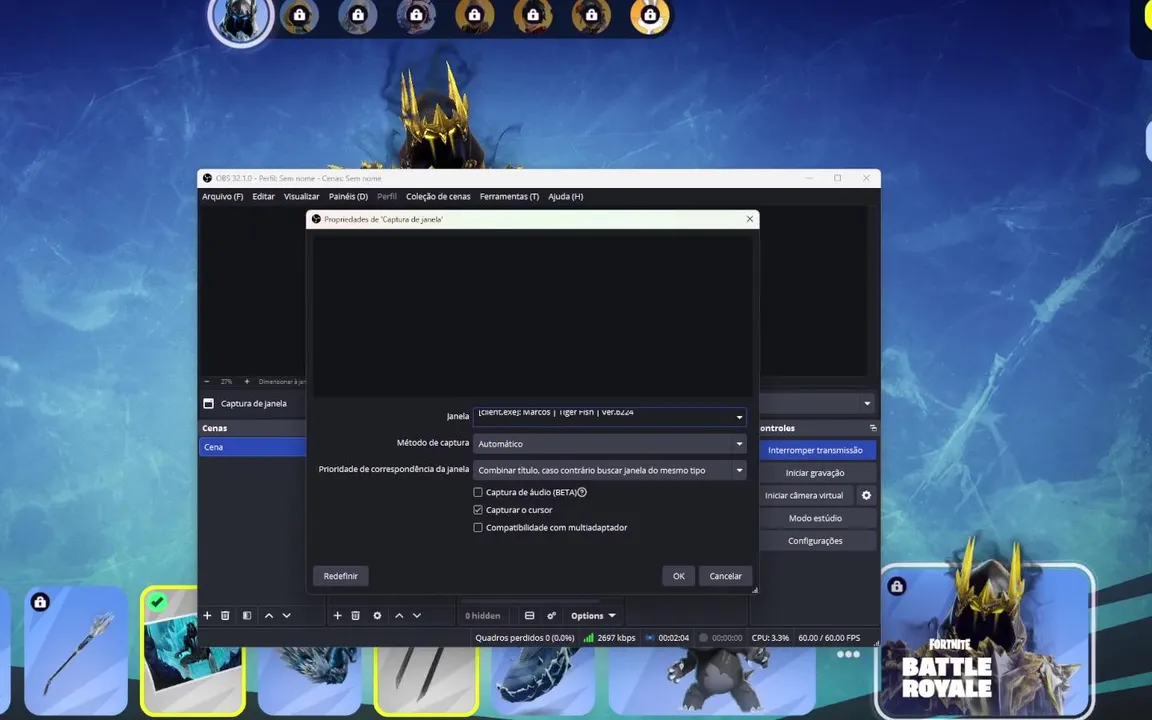Expand the audio mixer Options dropdown
This screenshot has width=1152, height=720.
(x=593, y=616)
